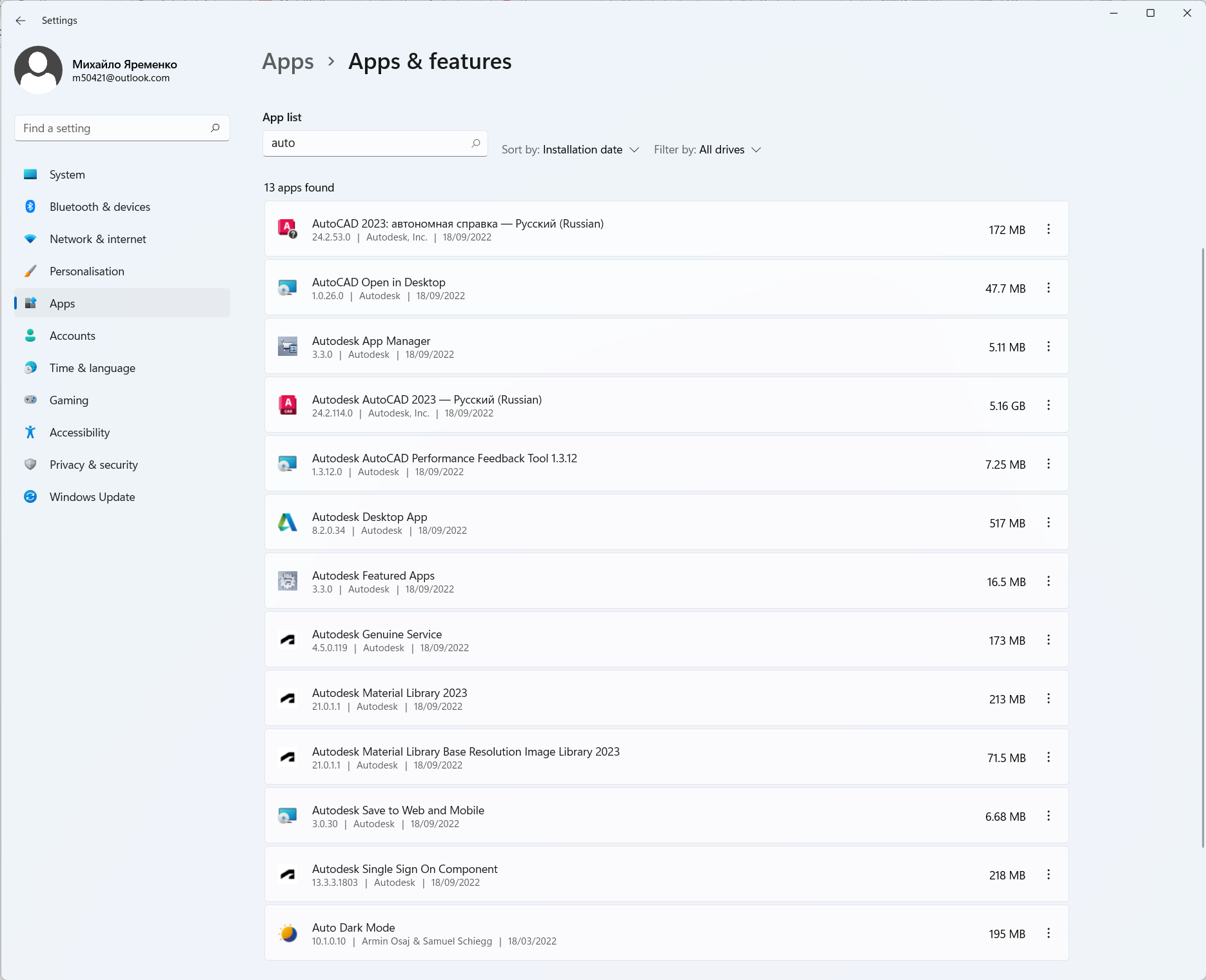Click the user profile avatar picture
This screenshot has width=1206, height=980.
[x=39, y=70]
